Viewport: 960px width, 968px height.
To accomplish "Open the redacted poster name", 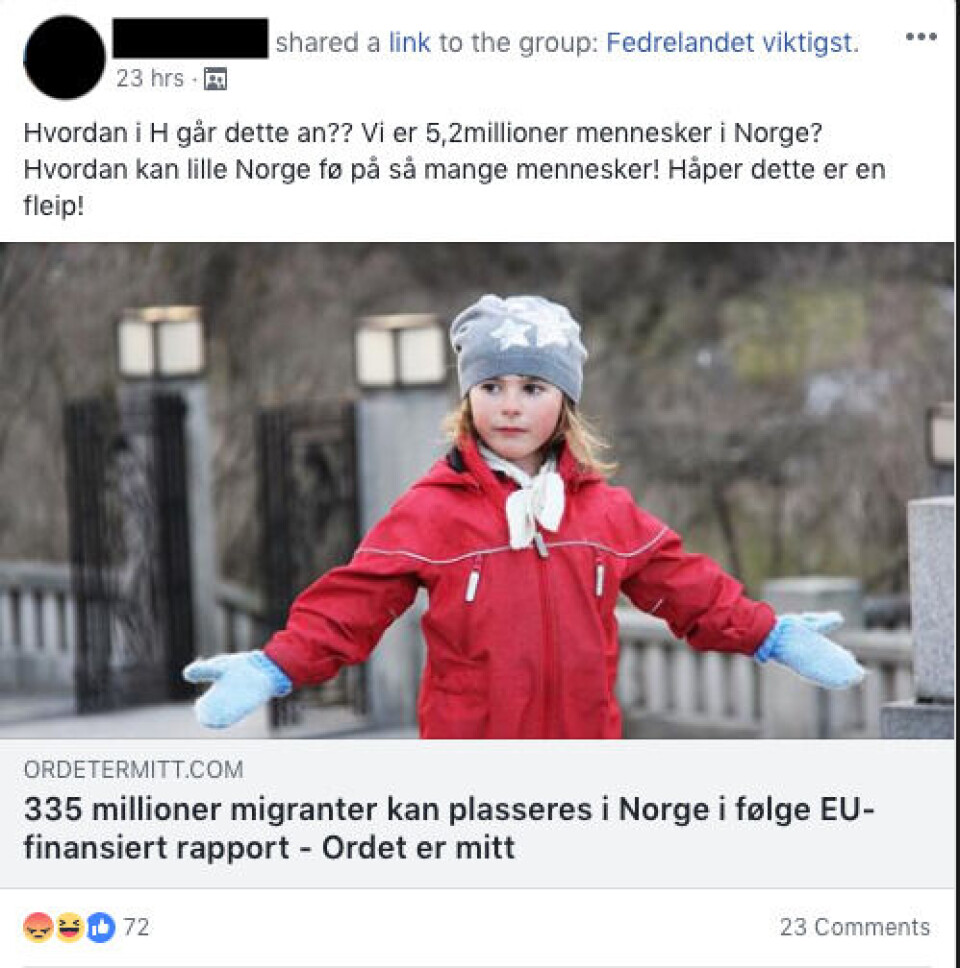I will tap(190, 38).
